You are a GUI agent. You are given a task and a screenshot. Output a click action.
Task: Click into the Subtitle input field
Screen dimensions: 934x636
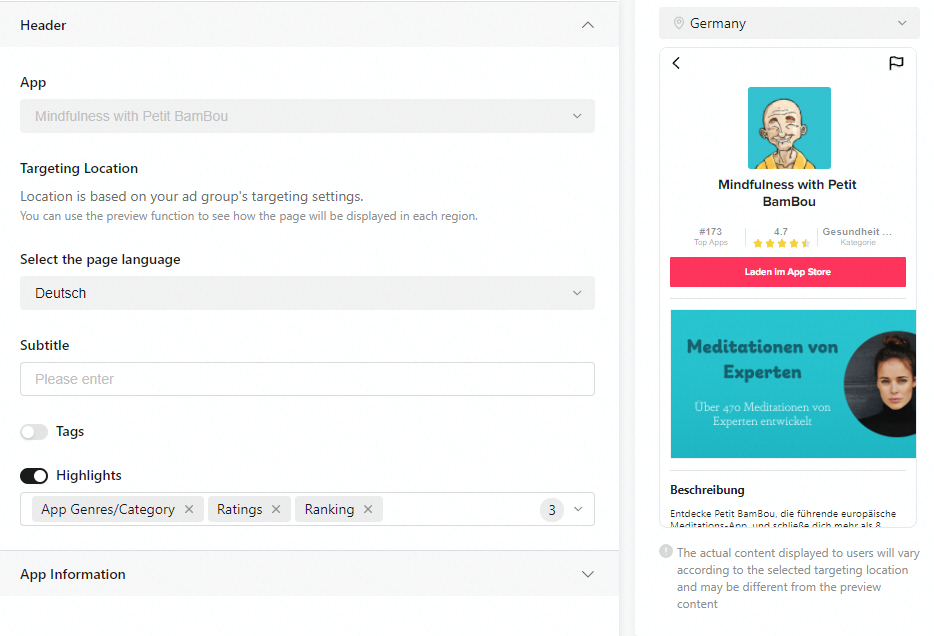(307, 379)
